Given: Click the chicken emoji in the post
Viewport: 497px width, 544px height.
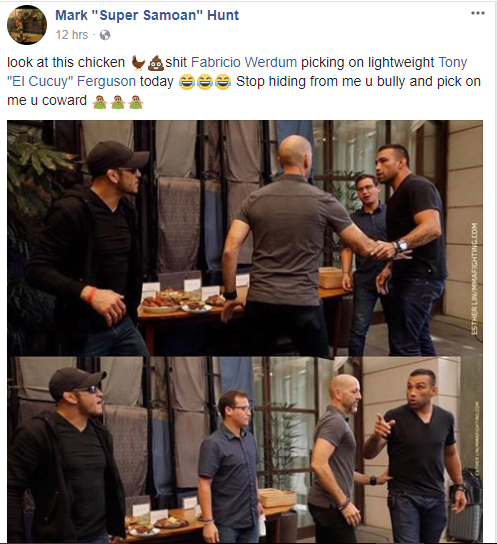Looking at the screenshot, I should [x=138, y=63].
